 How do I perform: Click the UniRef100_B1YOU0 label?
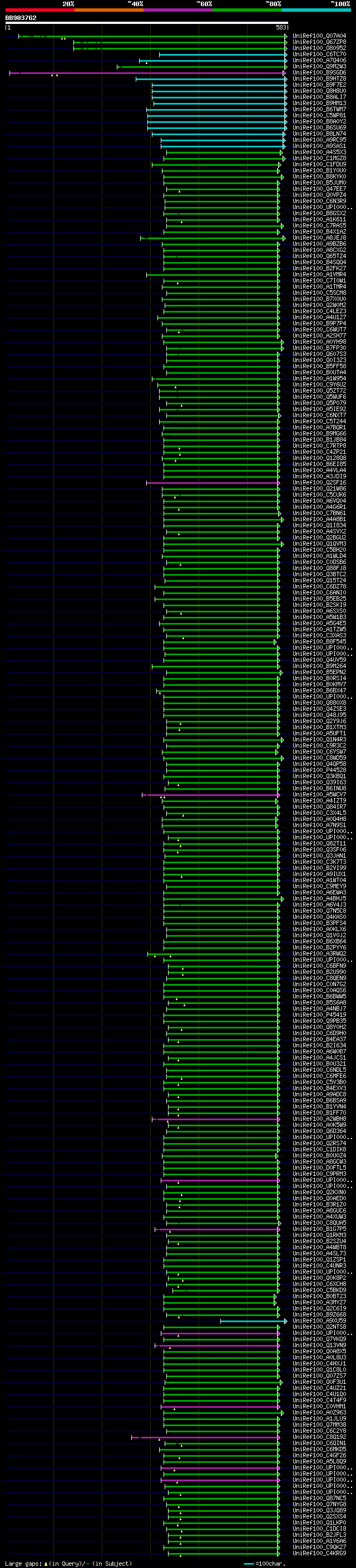click(x=319, y=170)
